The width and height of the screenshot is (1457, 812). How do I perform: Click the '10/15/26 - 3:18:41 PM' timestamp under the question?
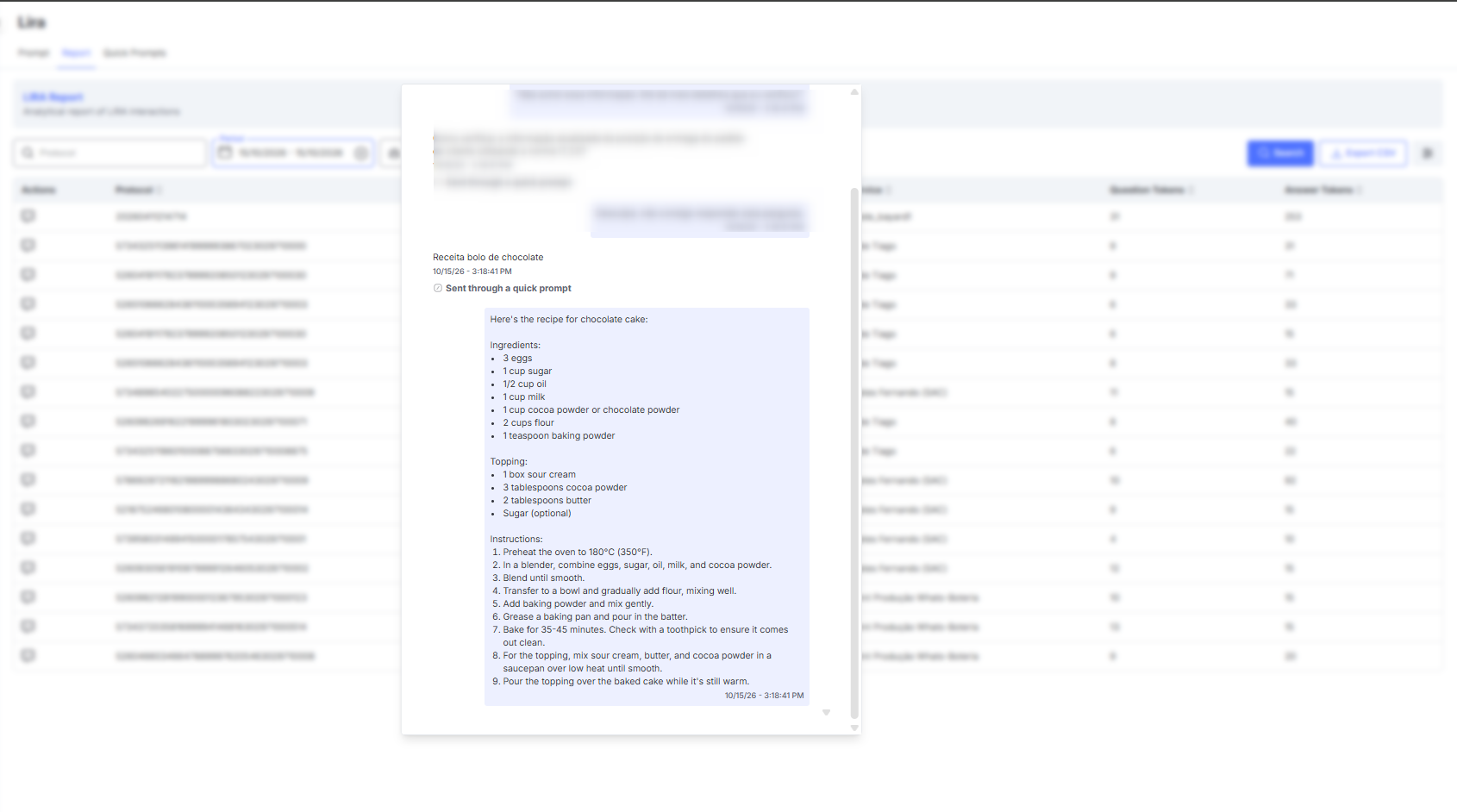pyautogui.click(x=472, y=272)
